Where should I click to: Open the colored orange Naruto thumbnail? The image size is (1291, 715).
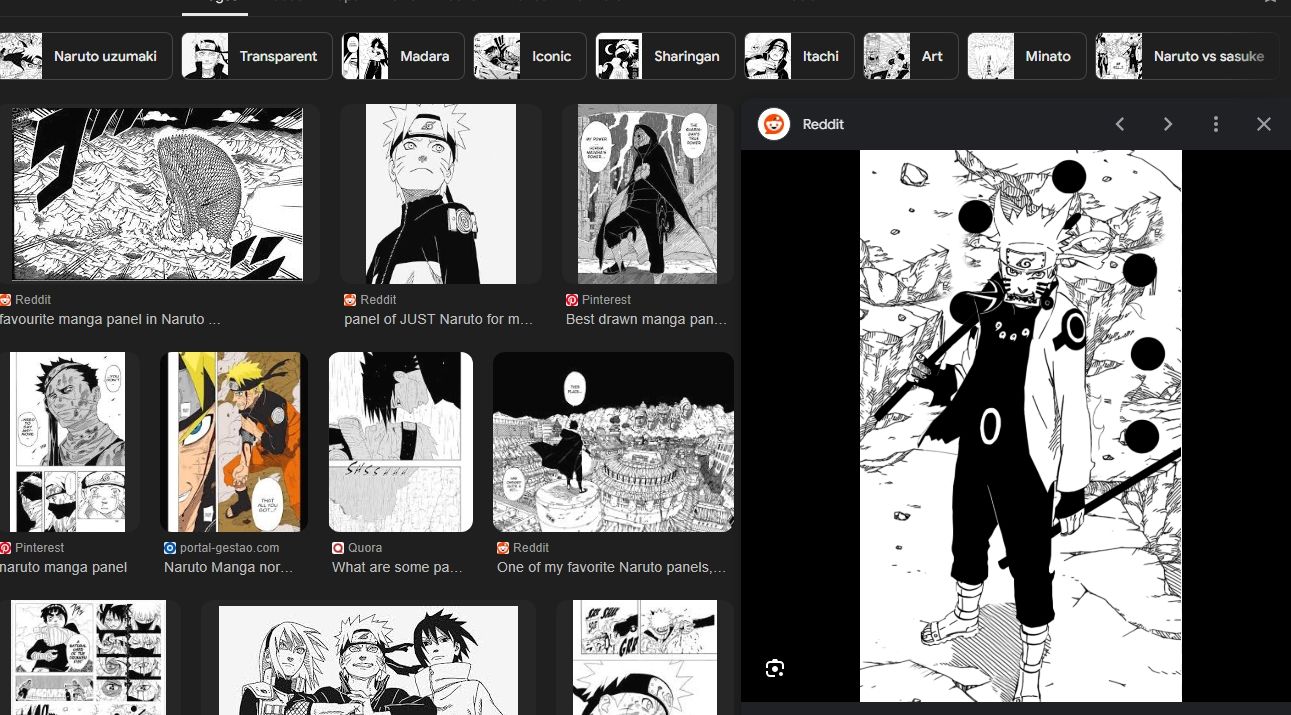click(234, 442)
